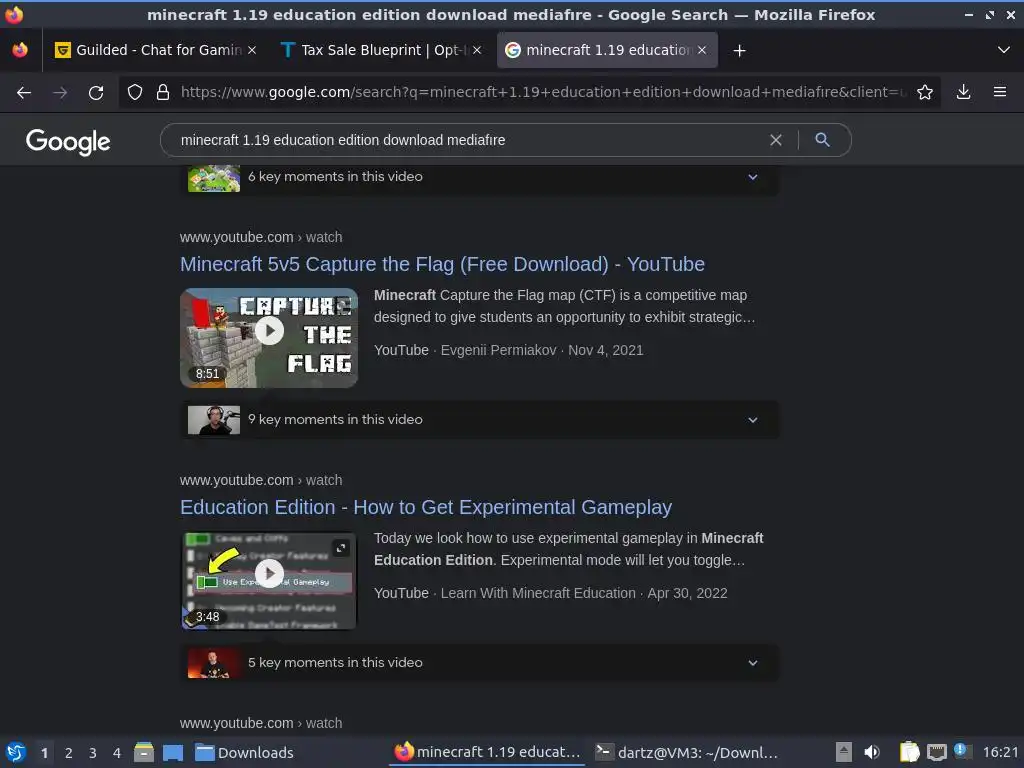Open clipboard manager tray icon
Image resolution: width=1024 pixels, height=768 pixels.
(909, 752)
